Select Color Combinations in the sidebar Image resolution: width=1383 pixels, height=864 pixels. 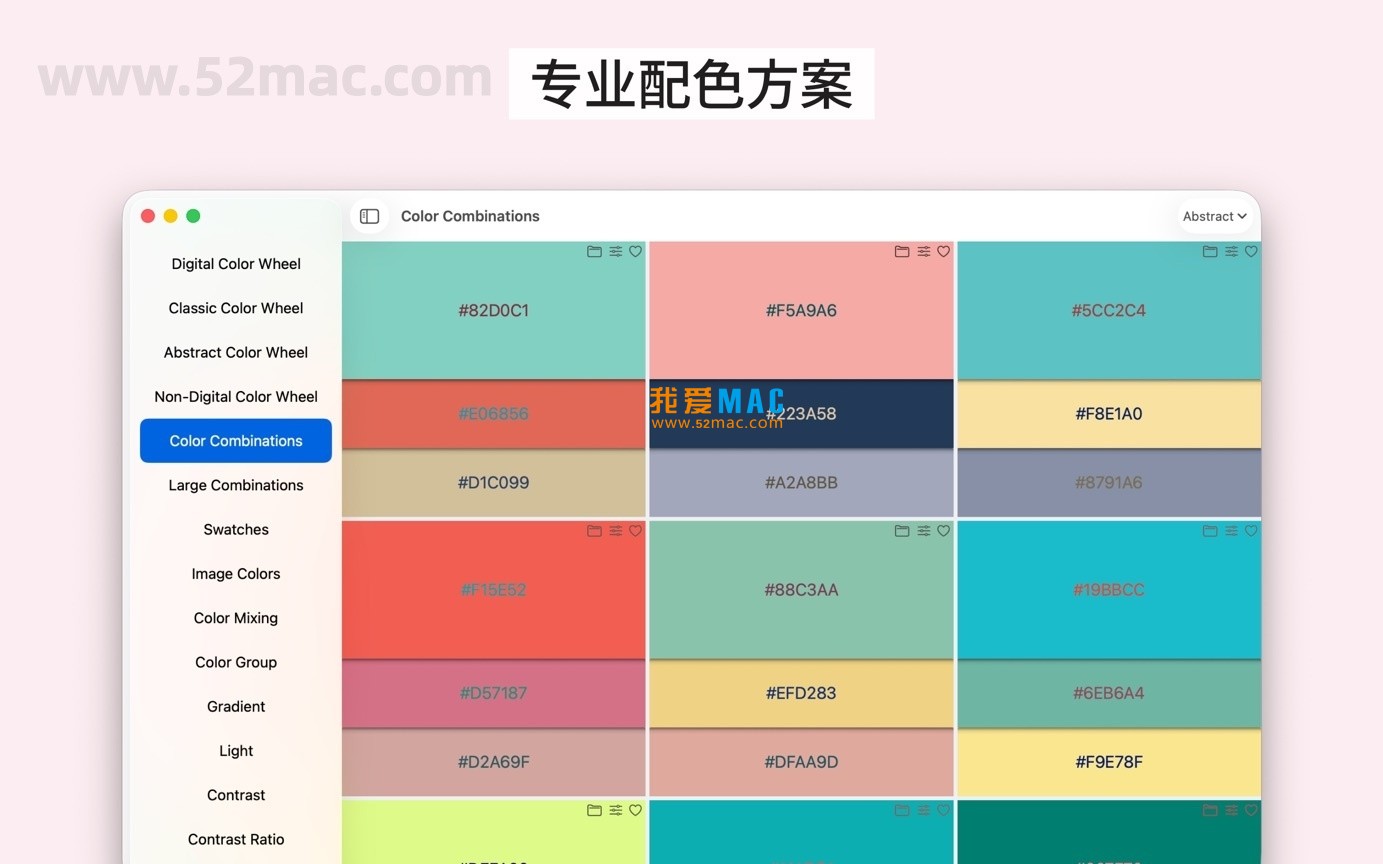point(236,440)
